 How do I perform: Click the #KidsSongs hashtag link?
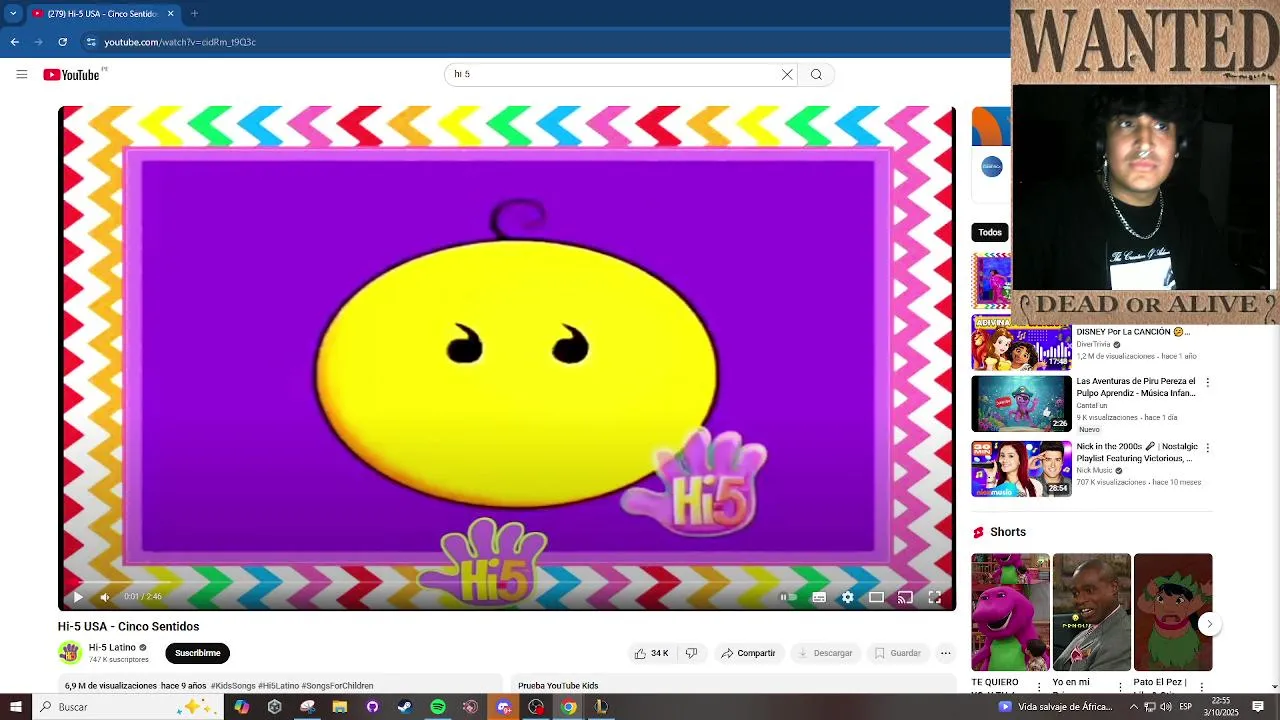[233, 686]
